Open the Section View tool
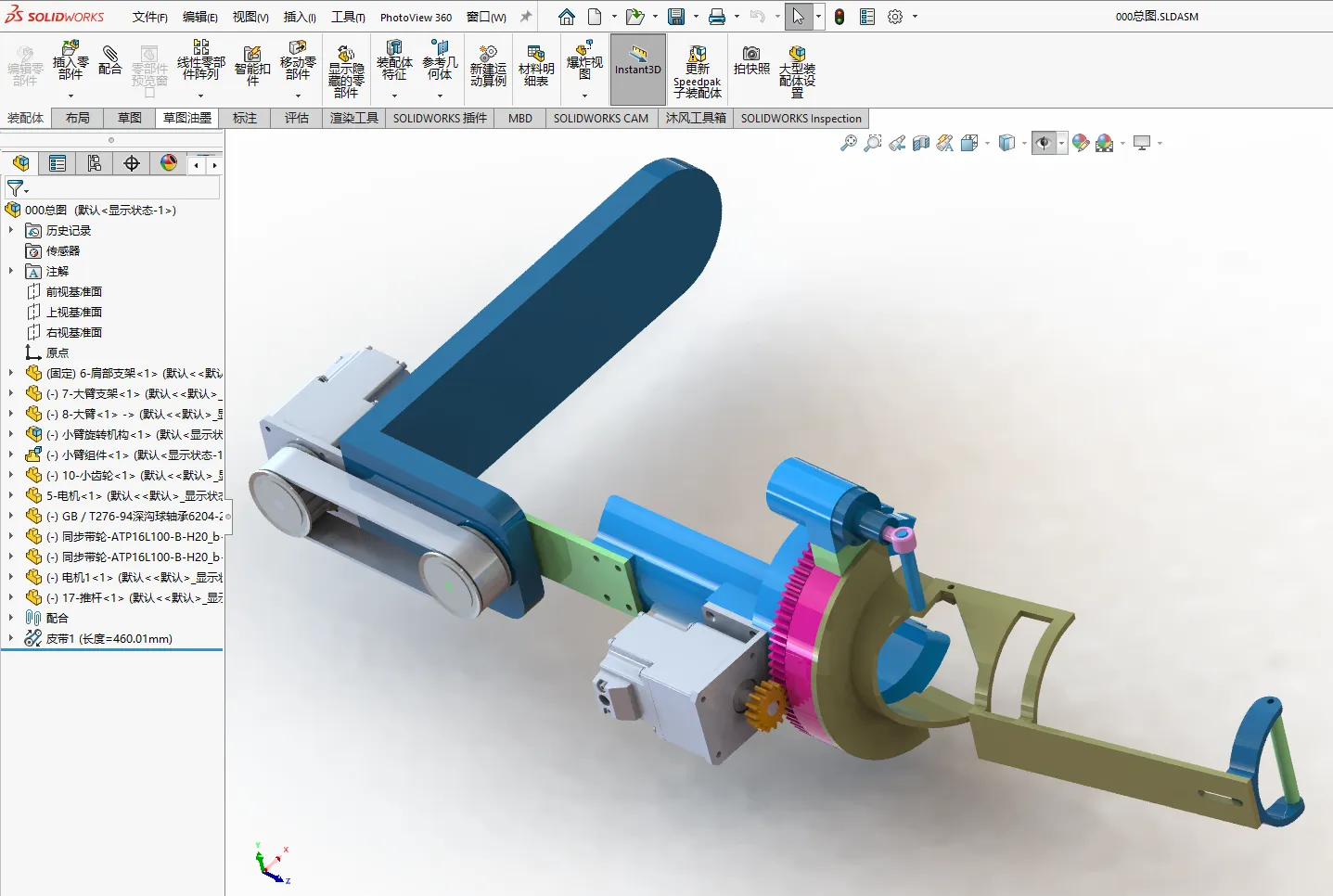Image resolution: width=1333 pixels, height=896 pixels. click(x=921, y=143)
